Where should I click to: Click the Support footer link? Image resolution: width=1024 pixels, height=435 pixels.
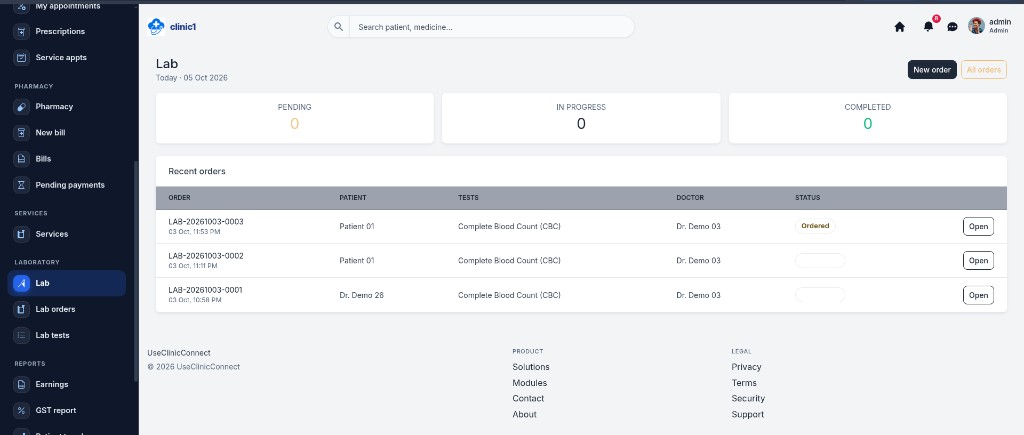point(748,414)
